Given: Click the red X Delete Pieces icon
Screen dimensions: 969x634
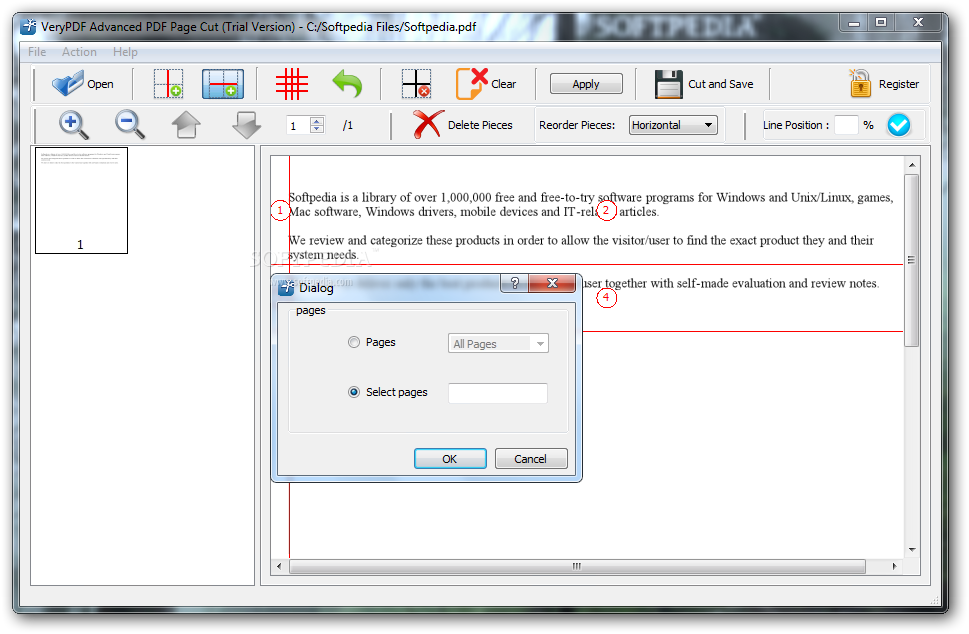Looking at the screenshot, I should pos(428,124).
